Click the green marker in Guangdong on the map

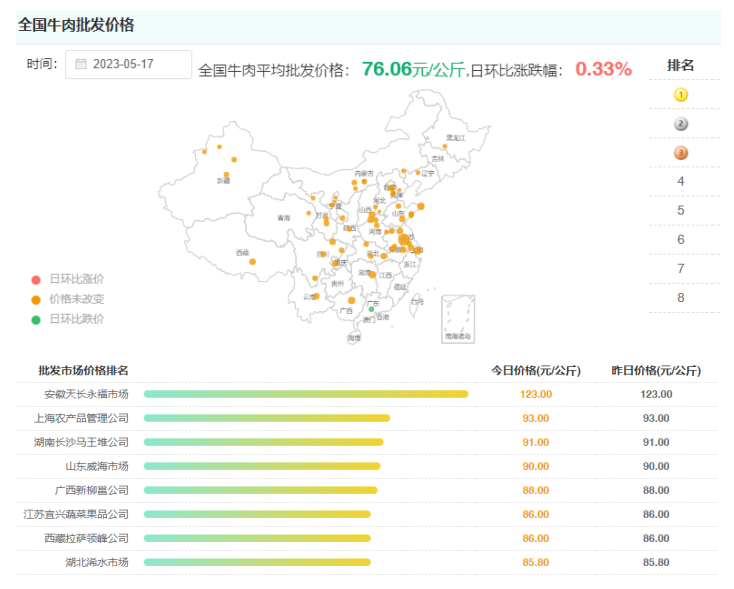pos(372,310)
